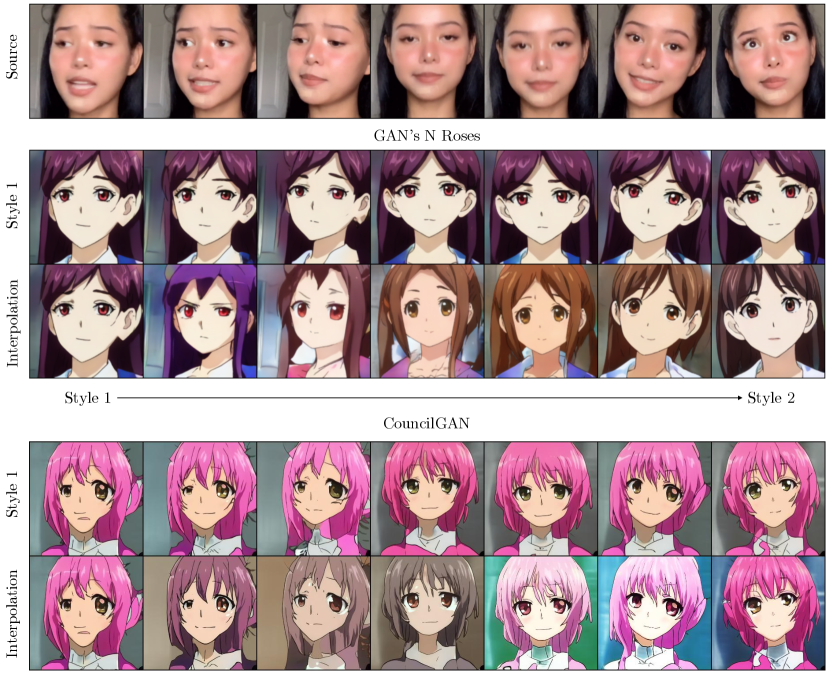Image resolution: width=830 pixels, height=675 pixels.
Task: Choose the orange-brown haired GAN's N Roses face
Action: click(x=541, y=321)
